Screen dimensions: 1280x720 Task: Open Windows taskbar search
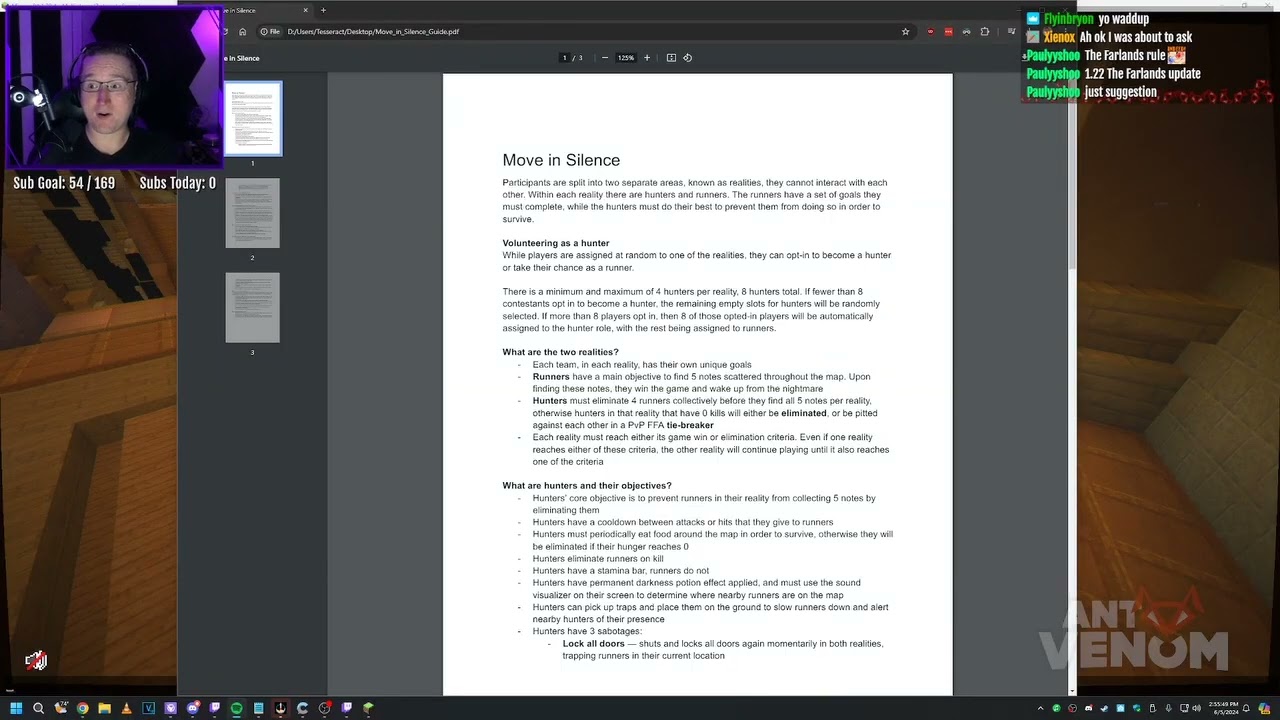(x=38, y=708)
